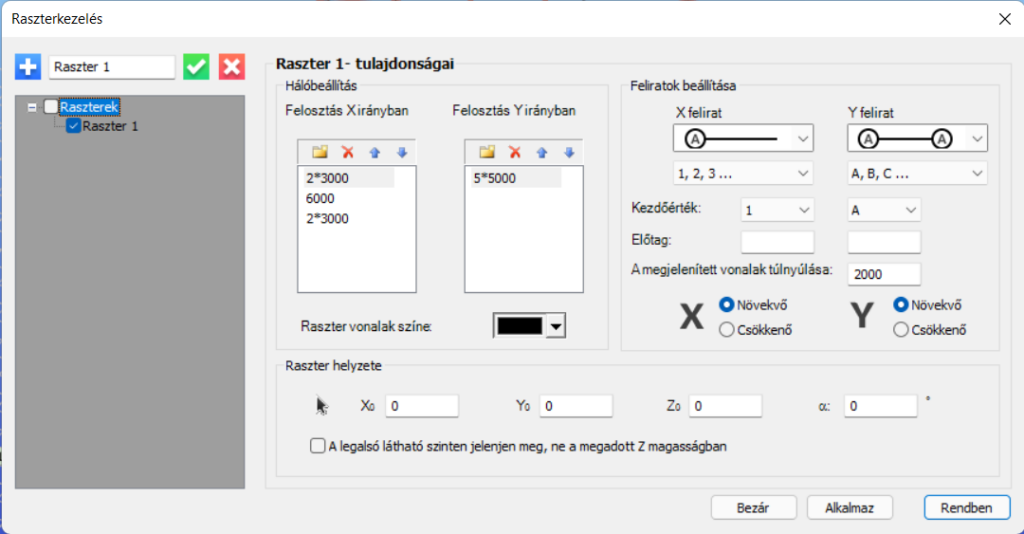Screen dimensions: 1024x534
Task: Move down arrow in Y direction division toolbar
Action: click(569, 152)
